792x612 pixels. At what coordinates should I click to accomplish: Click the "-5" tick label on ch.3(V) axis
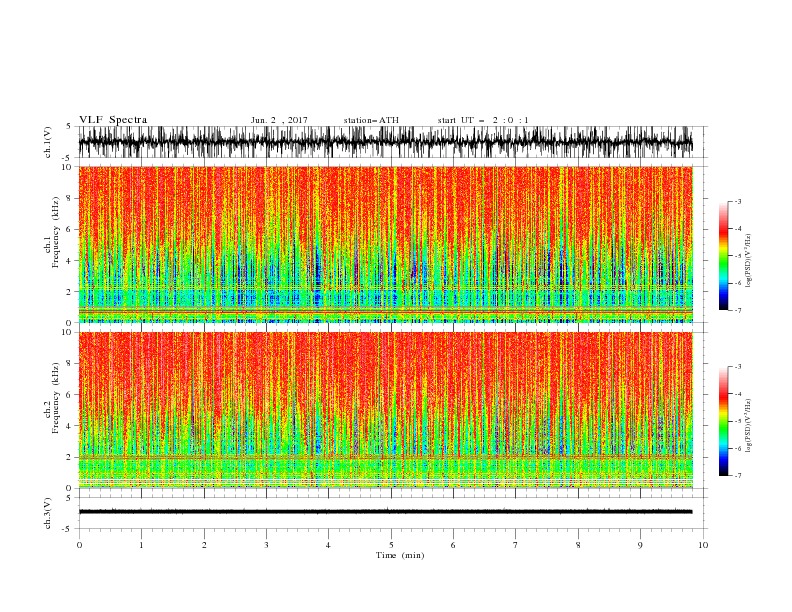pyautogui.click(x=68, y=529)
